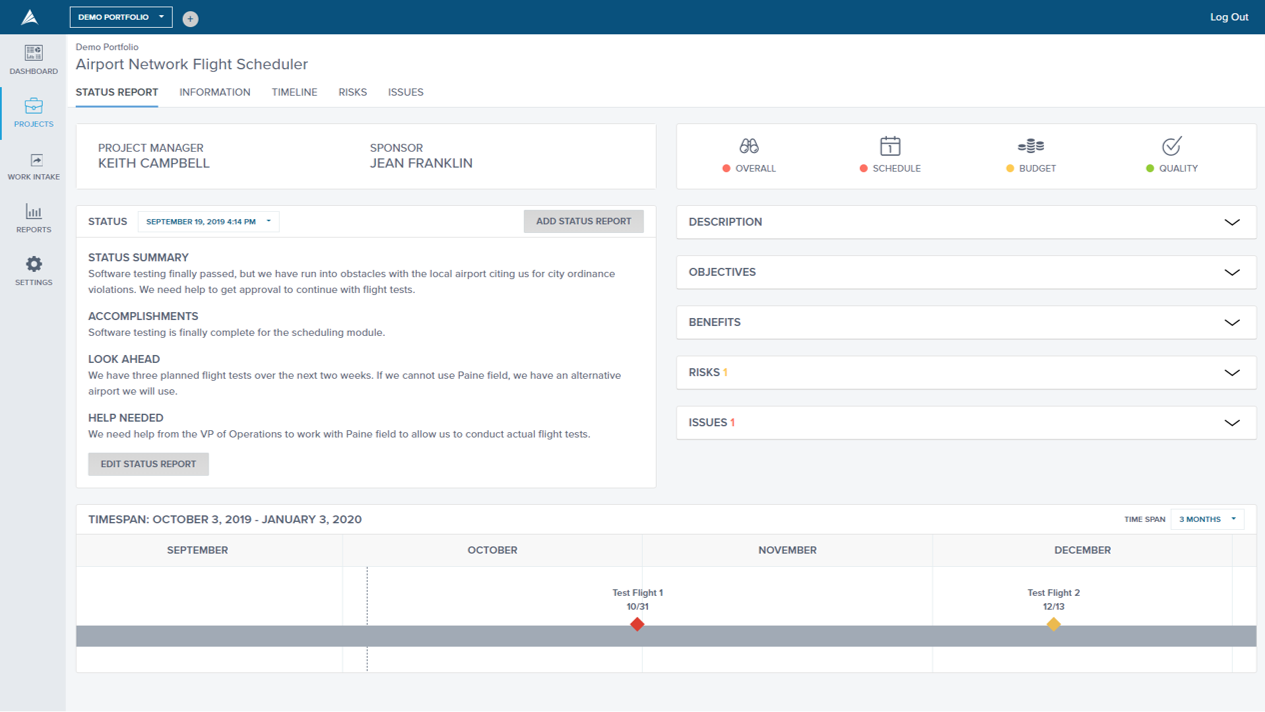This screenshot has height=712, width=1265.
Task: Click the sponsor name Jean Franklin
Action: coord(421,163)
